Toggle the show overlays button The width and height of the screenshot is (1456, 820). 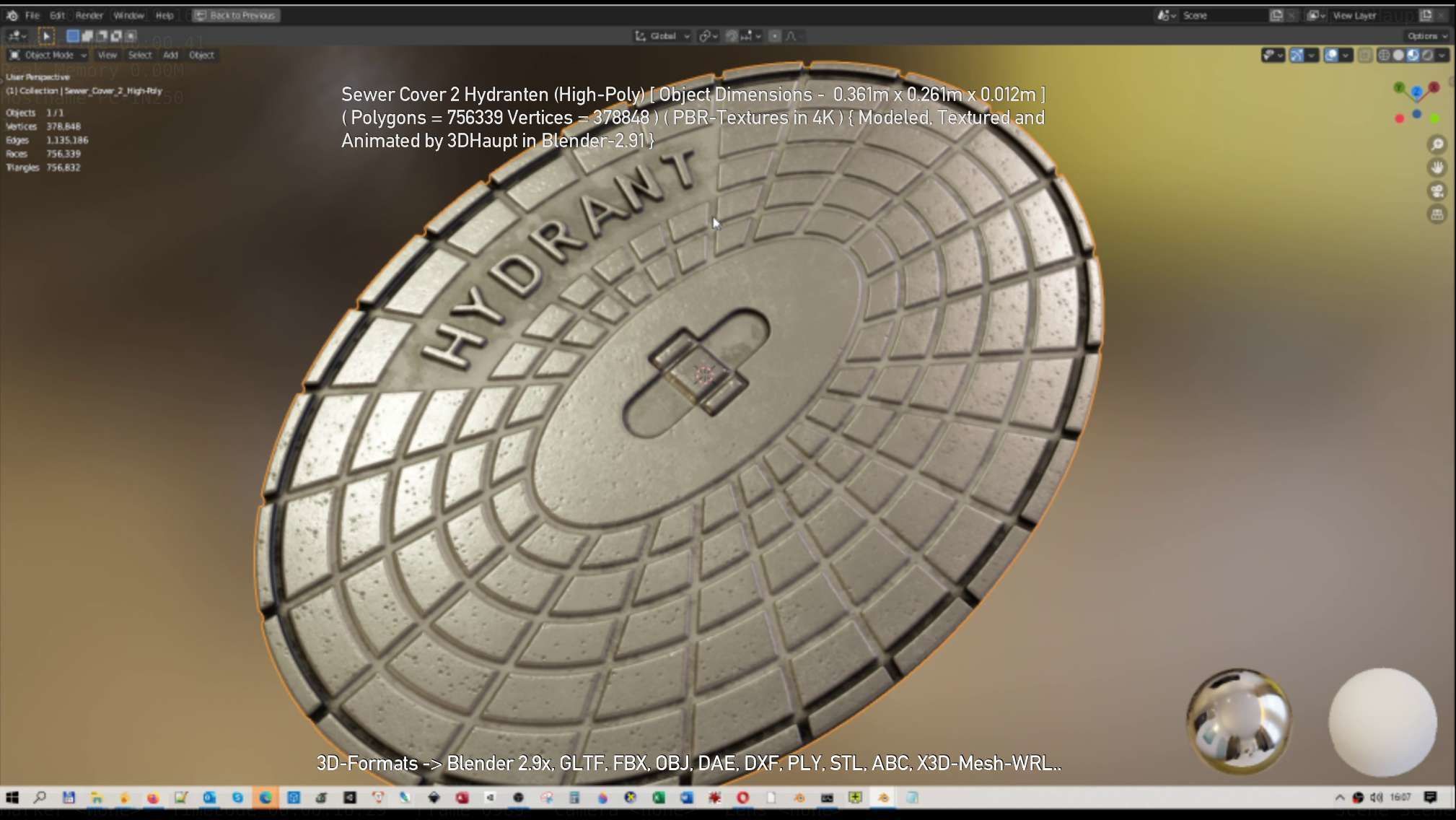click(1332, 55)
